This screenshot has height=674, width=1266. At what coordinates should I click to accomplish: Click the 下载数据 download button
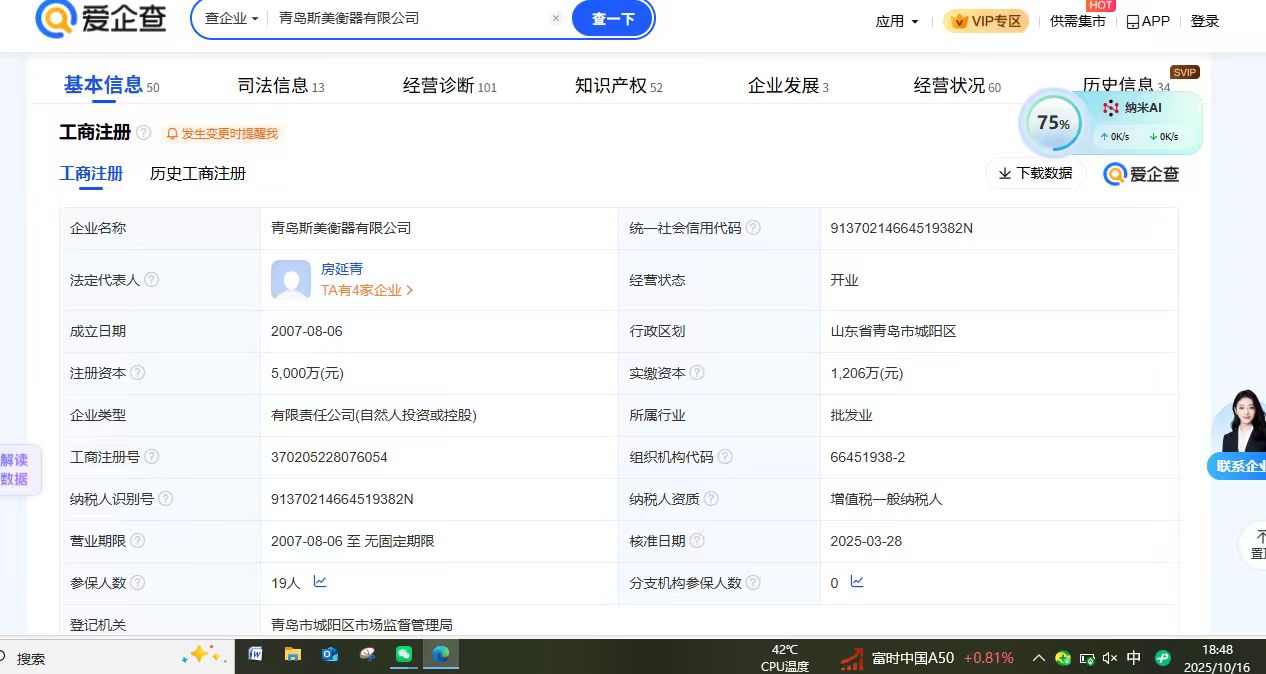(x=1035, y=173)
